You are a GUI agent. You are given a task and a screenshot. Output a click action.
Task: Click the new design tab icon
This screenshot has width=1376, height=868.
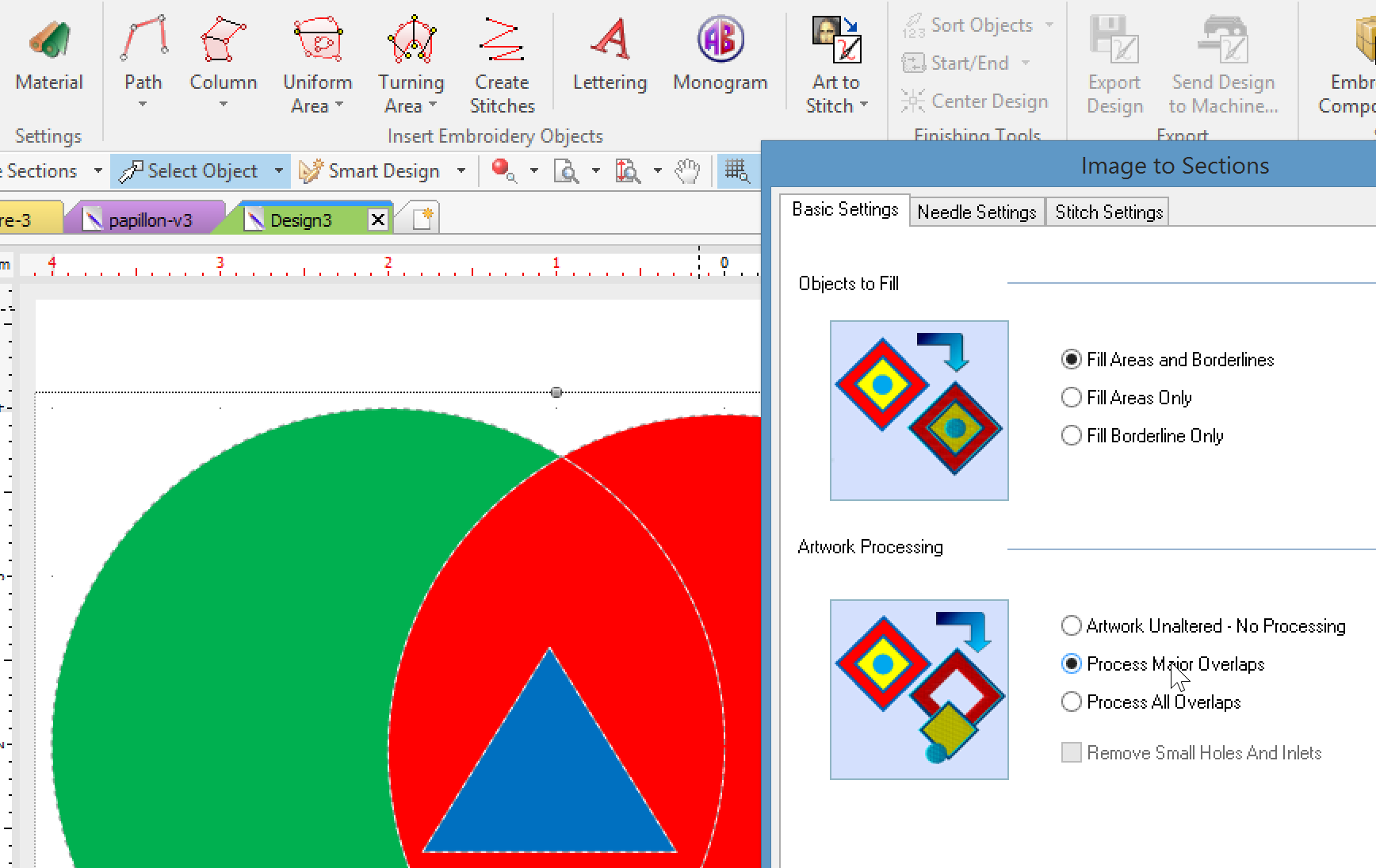click(422, 220)
